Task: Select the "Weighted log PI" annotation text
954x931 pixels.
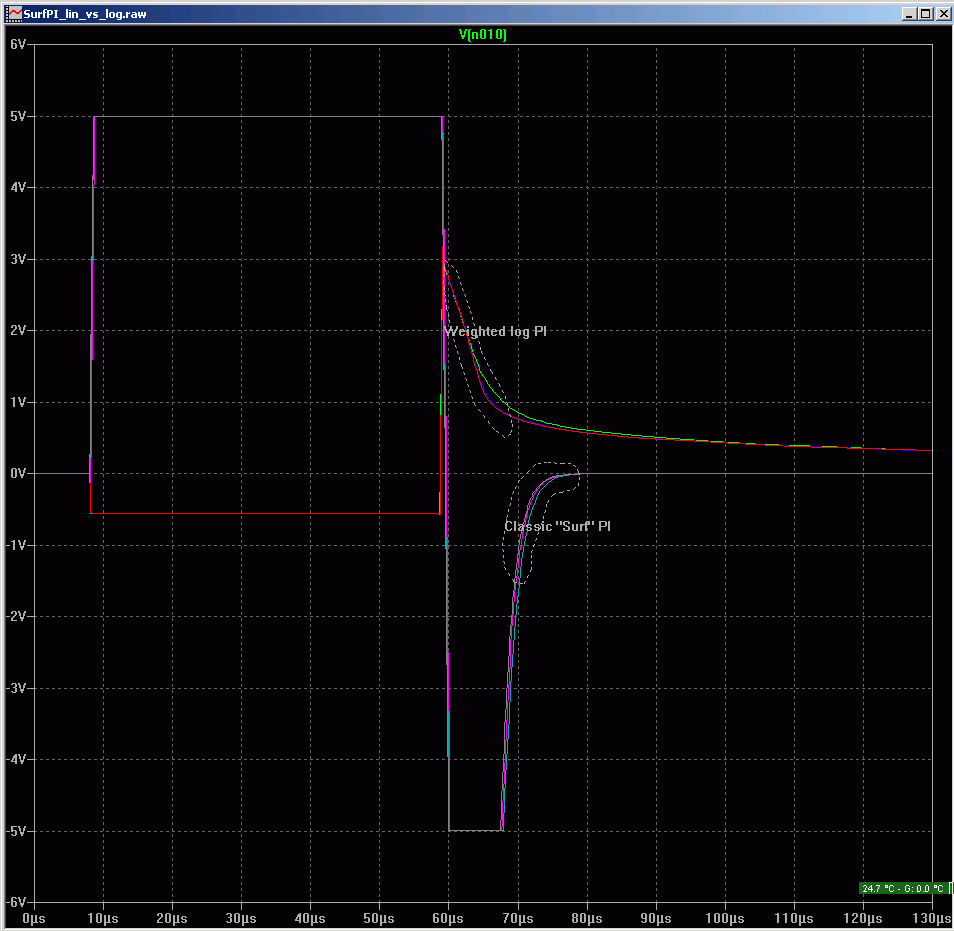Action: [x=495, y=331]
